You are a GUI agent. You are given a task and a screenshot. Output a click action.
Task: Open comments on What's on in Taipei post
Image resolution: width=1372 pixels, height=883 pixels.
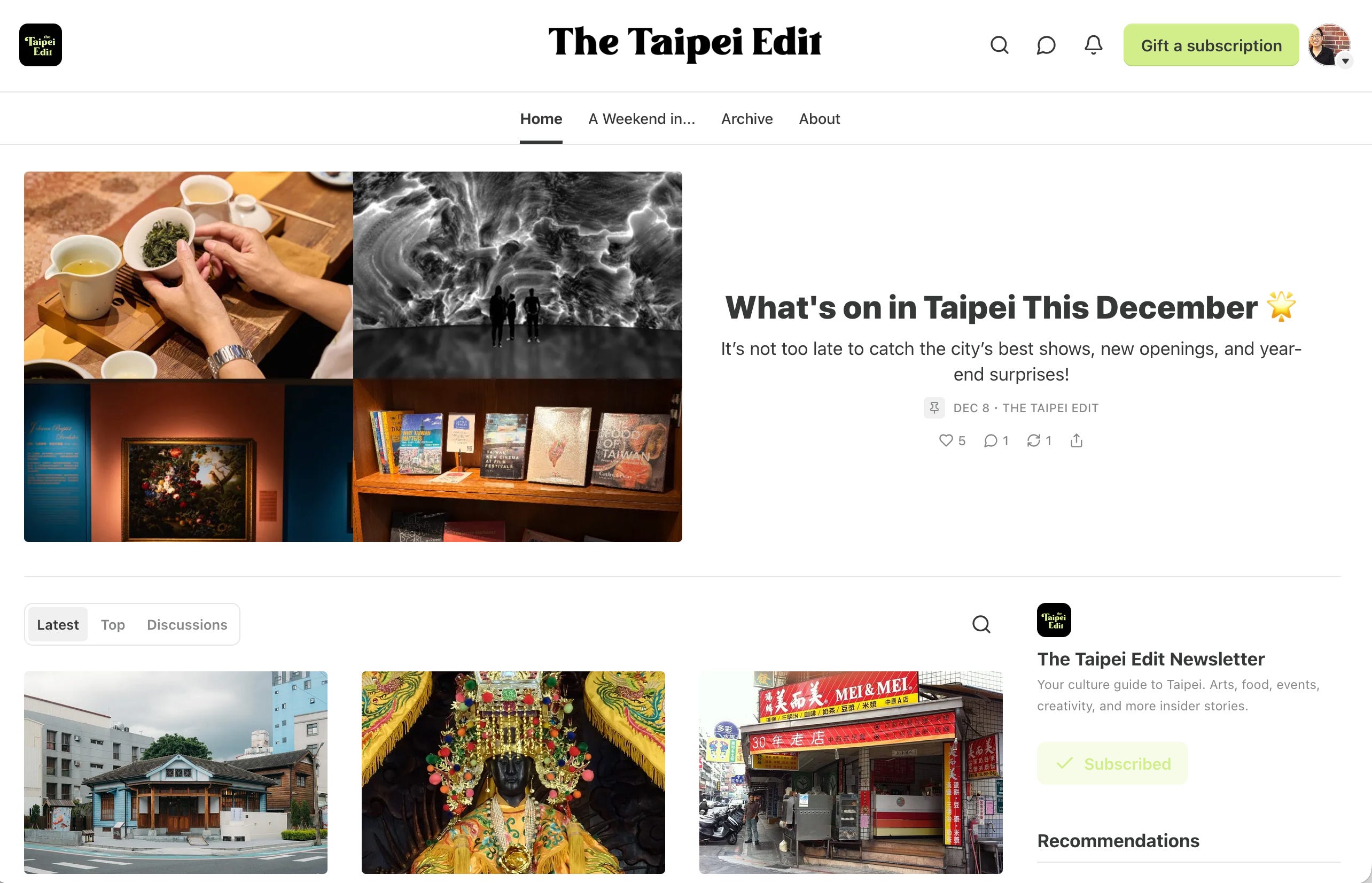point(995,440)
